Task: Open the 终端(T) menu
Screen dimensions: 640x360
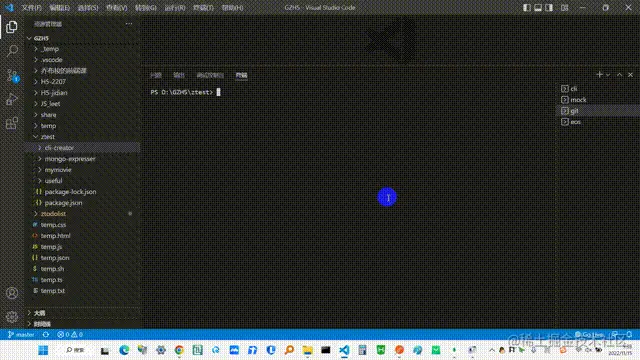Action: pos(203,8)
